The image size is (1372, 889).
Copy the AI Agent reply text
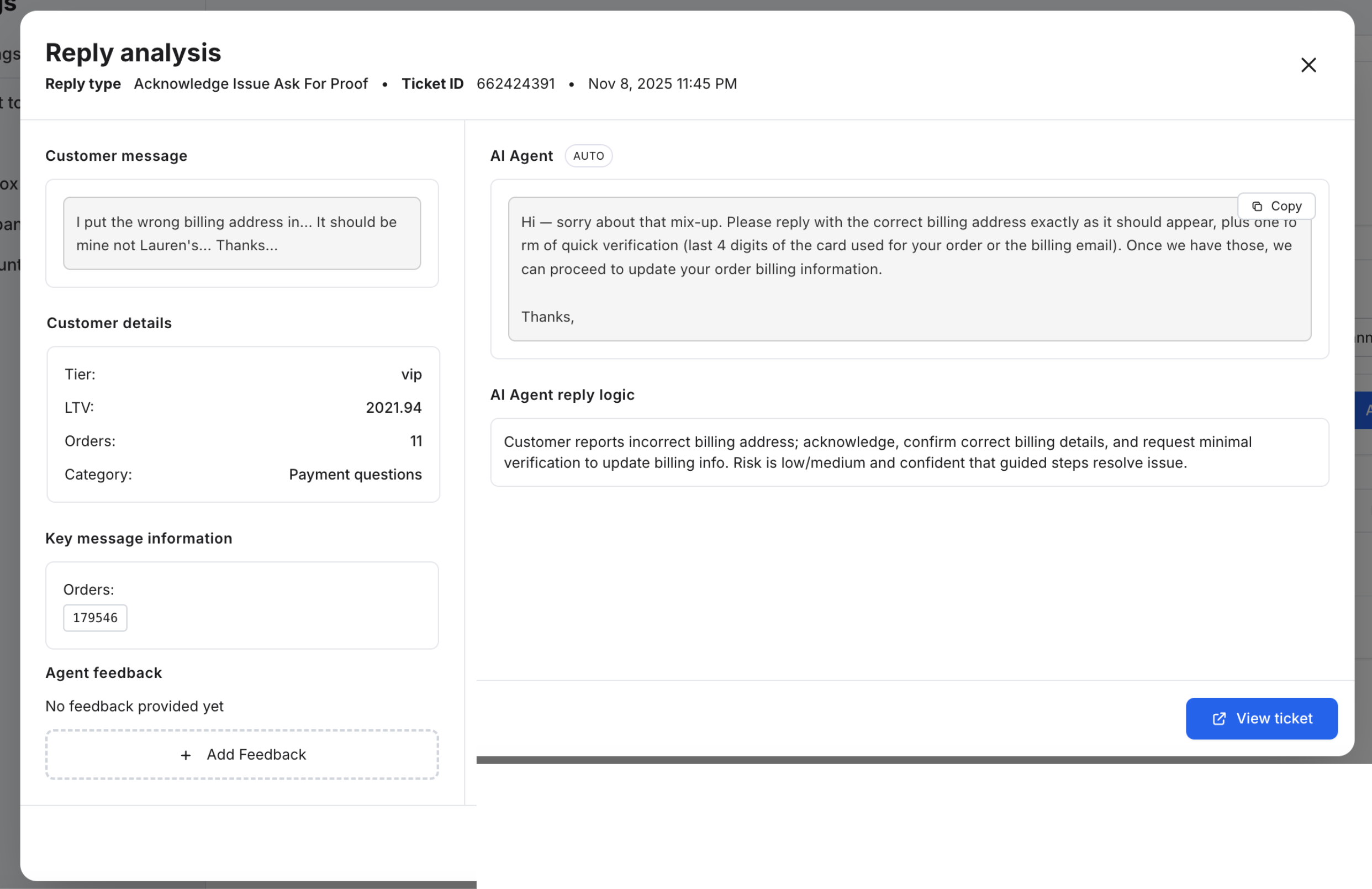point(1276,206)
